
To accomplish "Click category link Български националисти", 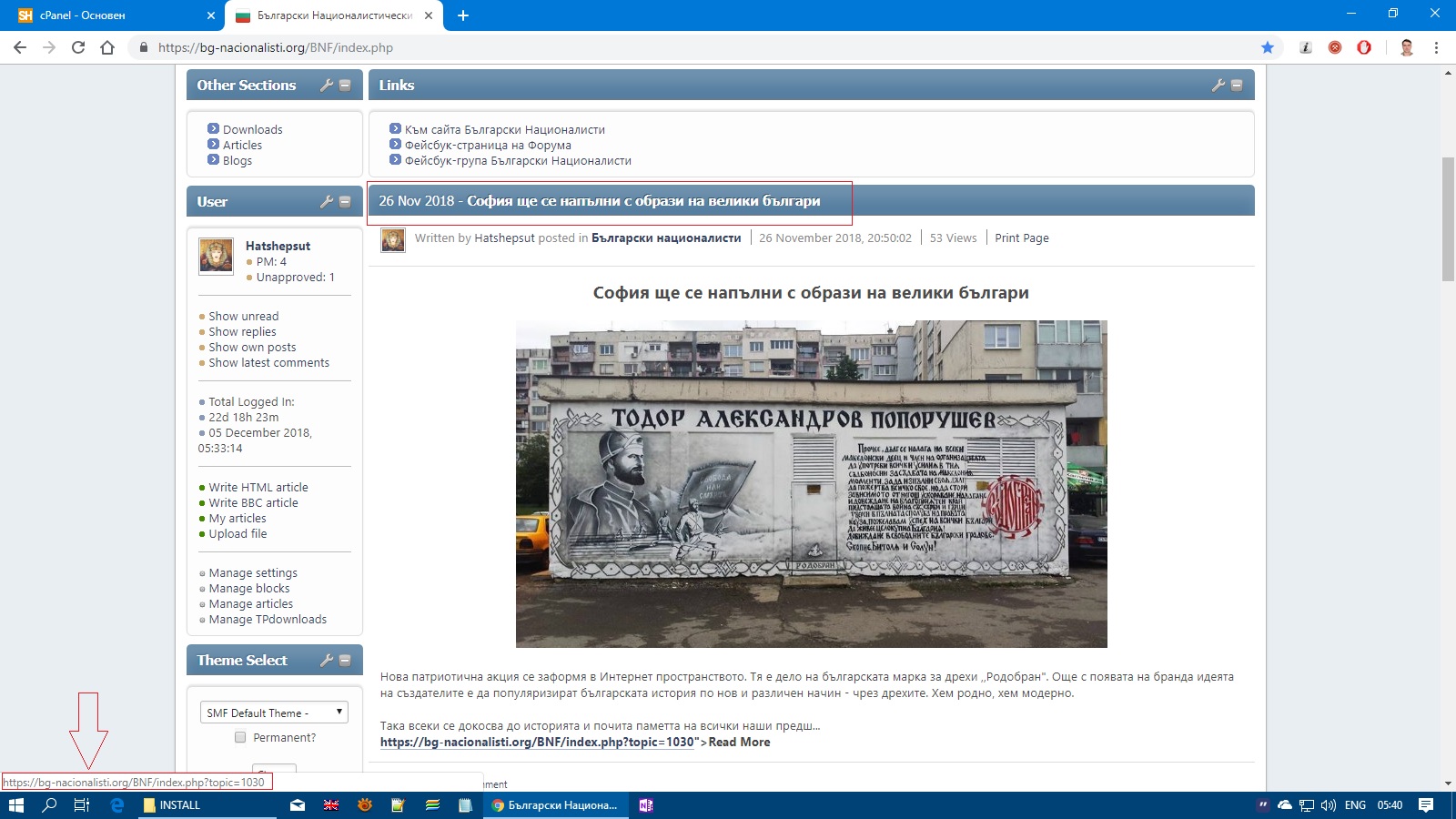I will 666,238.
